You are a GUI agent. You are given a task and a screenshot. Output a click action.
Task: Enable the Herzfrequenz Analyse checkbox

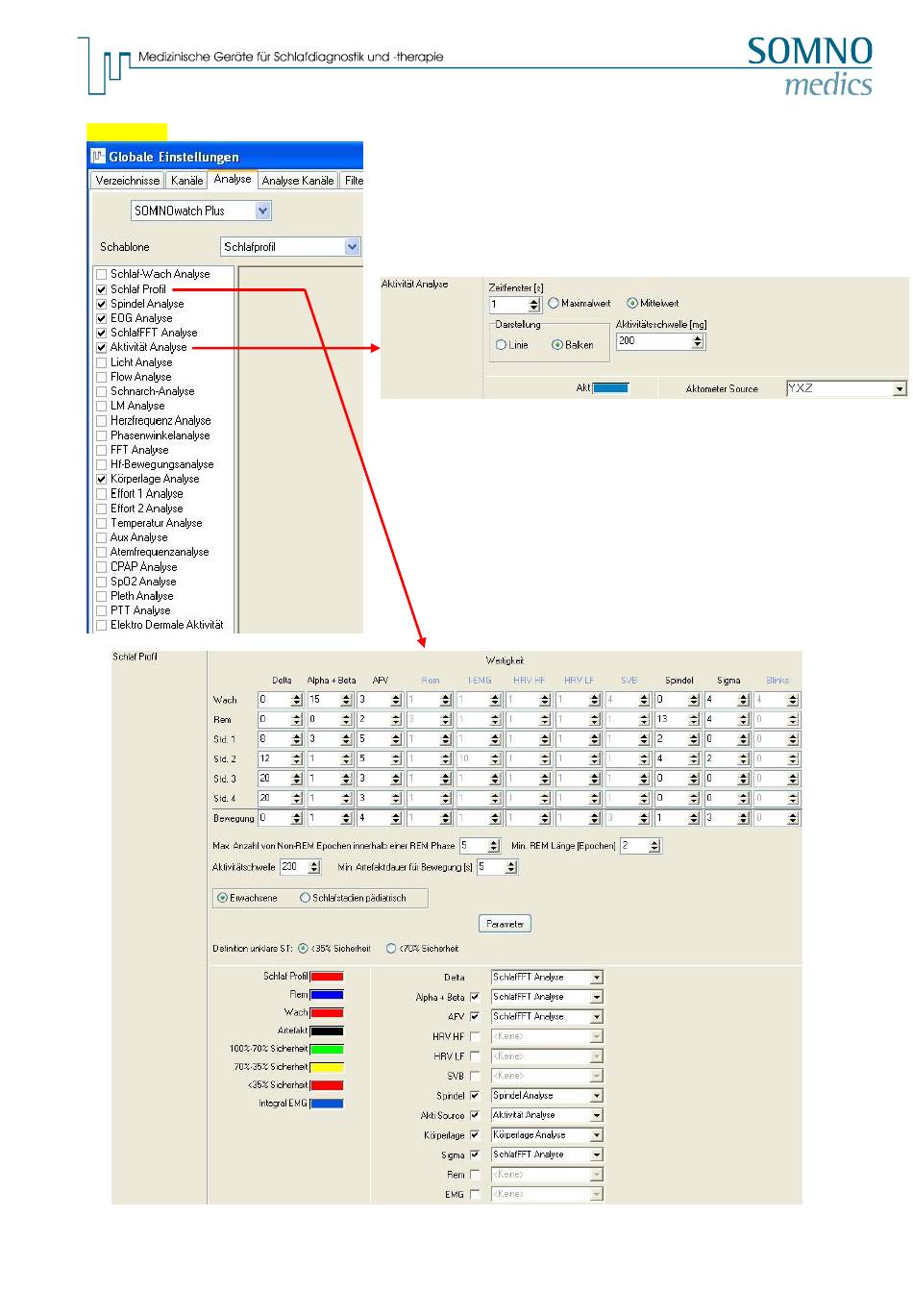(x=101, y=421)
